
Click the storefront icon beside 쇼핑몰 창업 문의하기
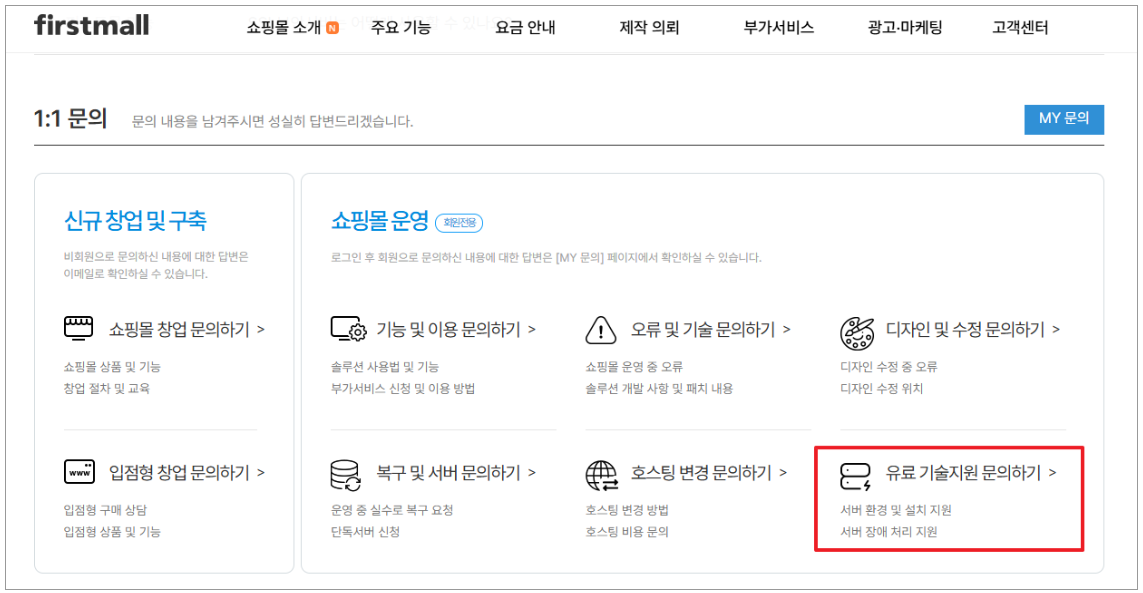79,329
